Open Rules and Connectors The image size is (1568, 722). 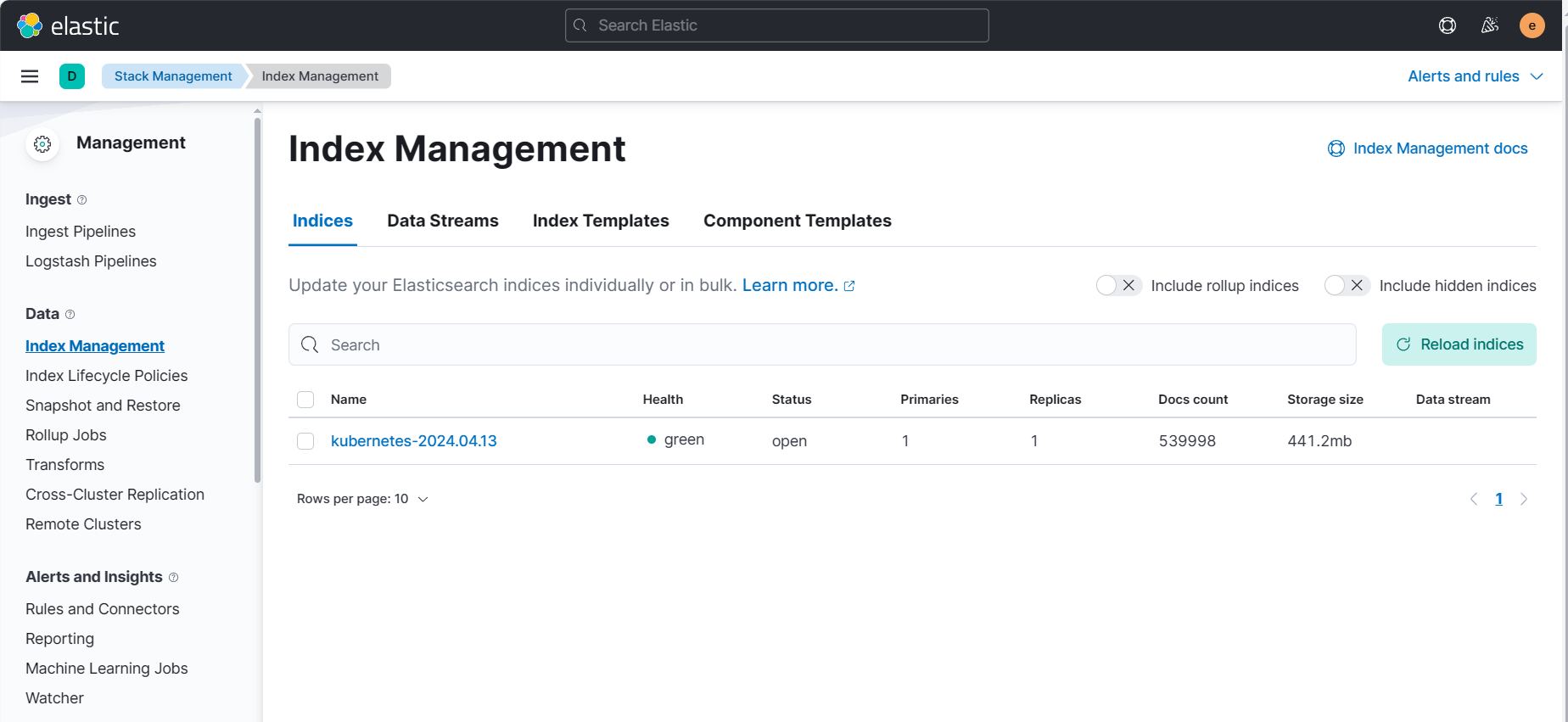pos(103,609)
